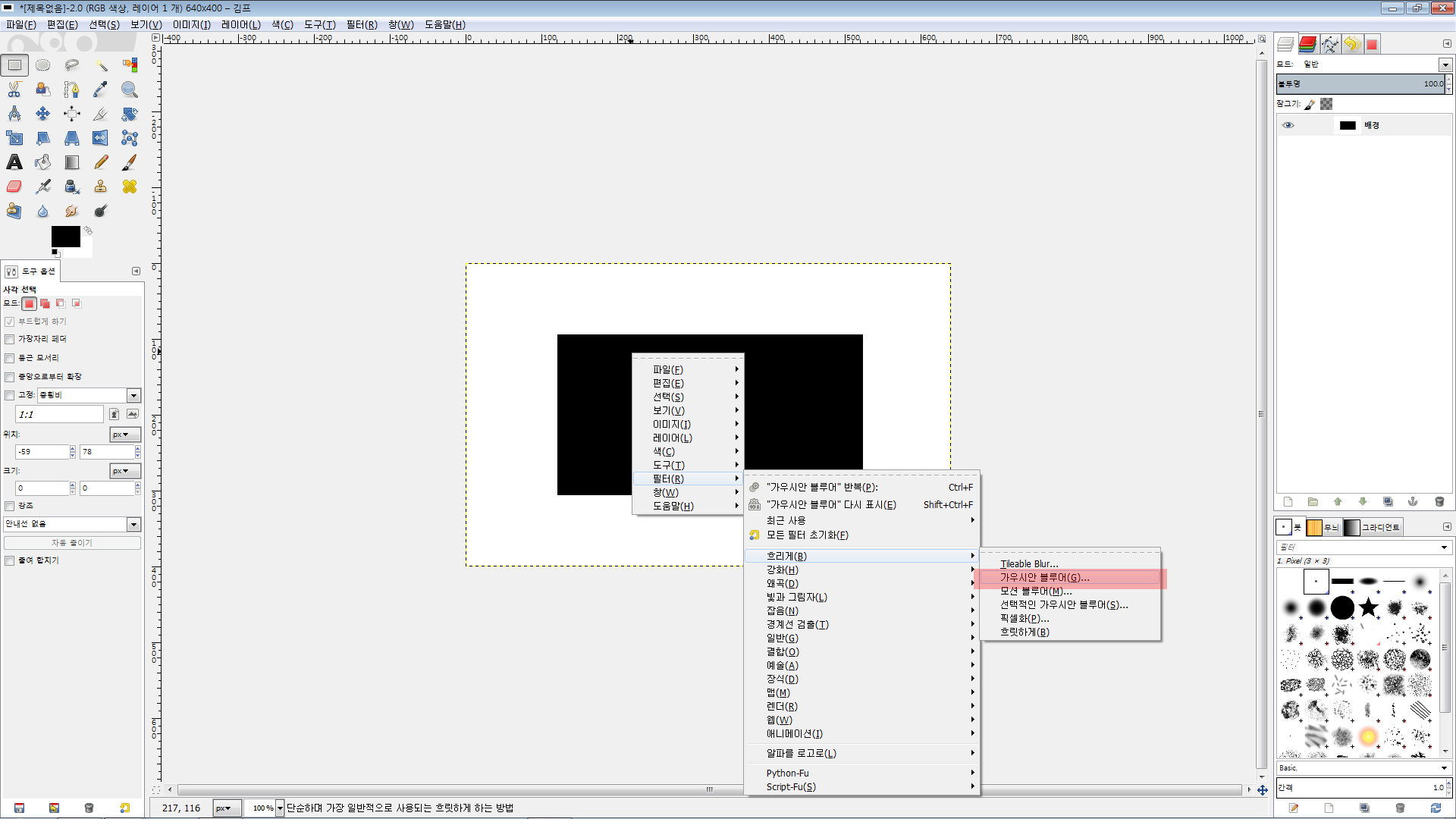Select the Blend gradient tool
Image resolution: width=1456 pixels, height=819 pixels.
pyautogui.click(x=72, y=162)
